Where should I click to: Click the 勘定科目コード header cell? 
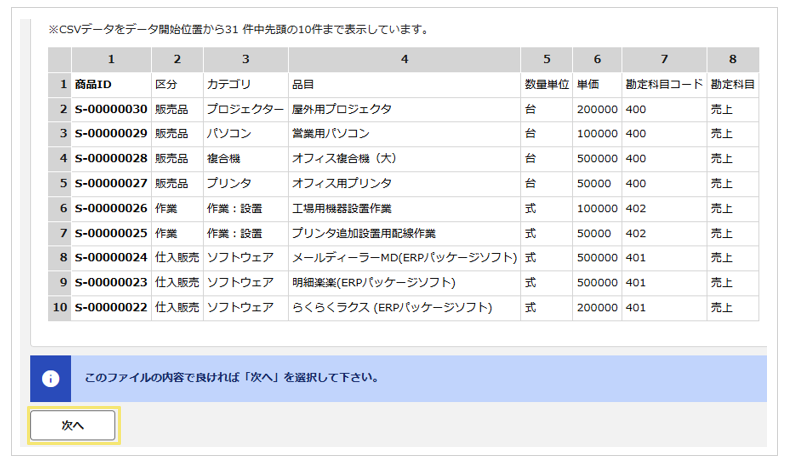click(664, 85)
